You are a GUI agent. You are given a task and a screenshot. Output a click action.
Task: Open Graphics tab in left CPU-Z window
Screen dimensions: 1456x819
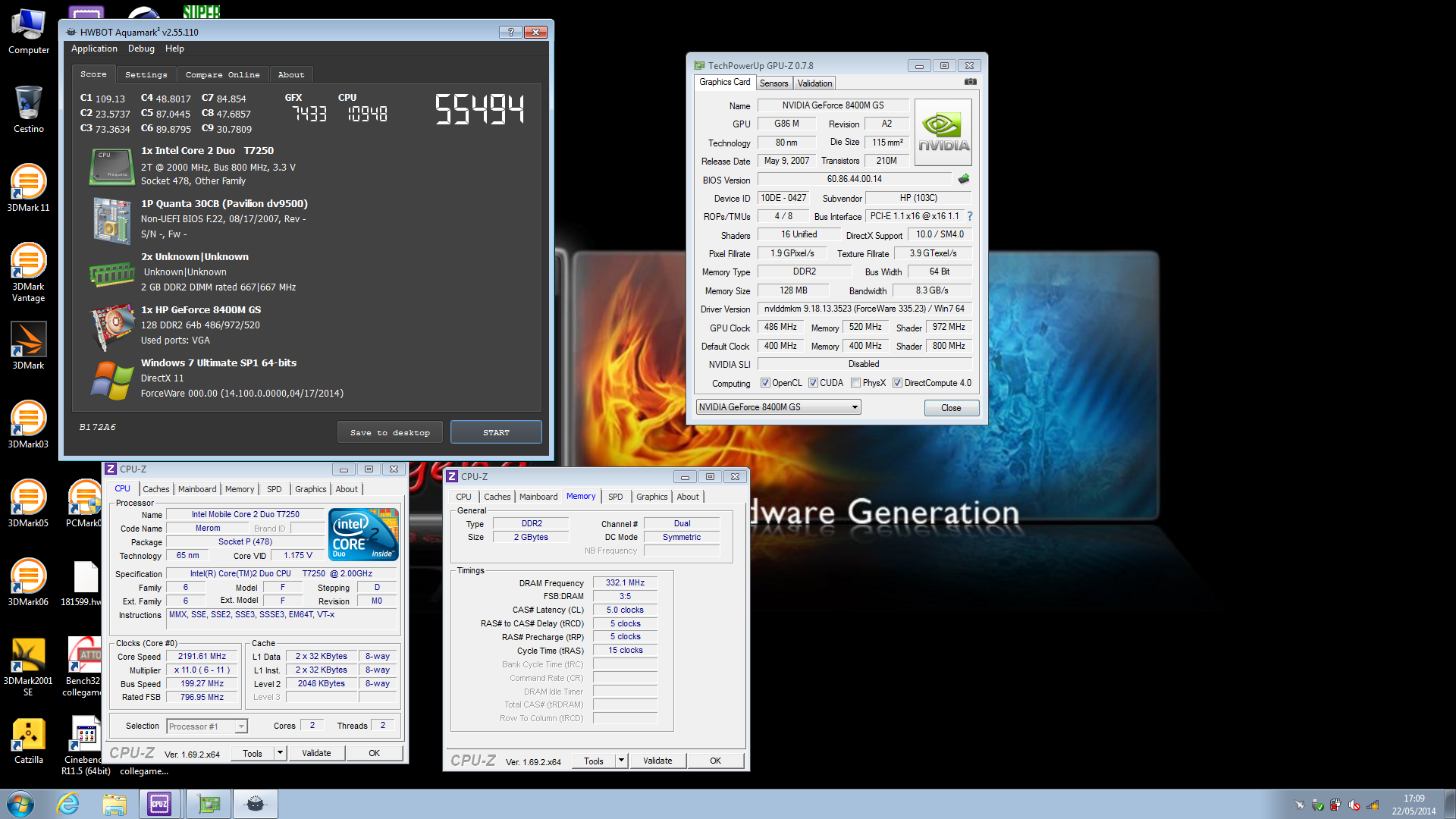point(310,489)
